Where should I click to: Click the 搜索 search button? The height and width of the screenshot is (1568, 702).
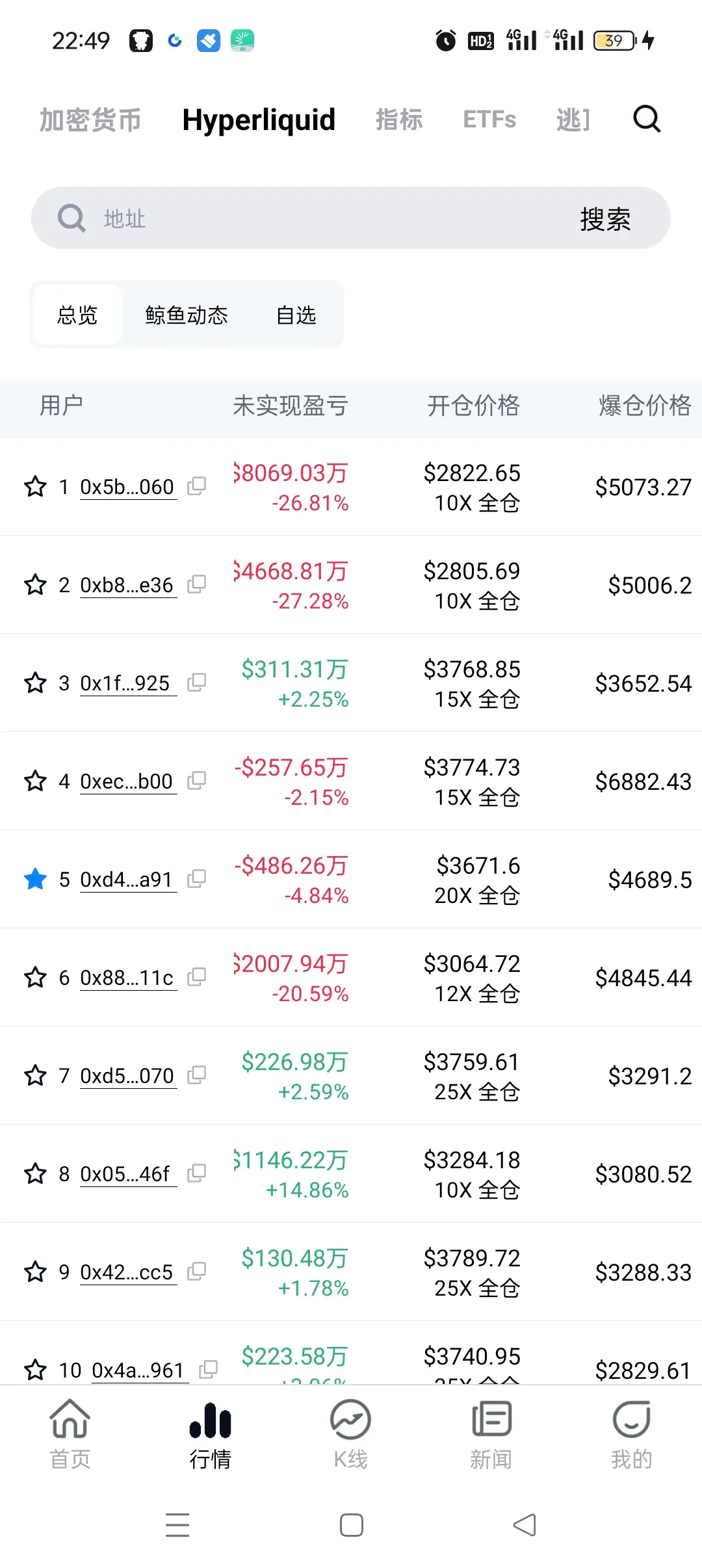click(x=605, y=218)
